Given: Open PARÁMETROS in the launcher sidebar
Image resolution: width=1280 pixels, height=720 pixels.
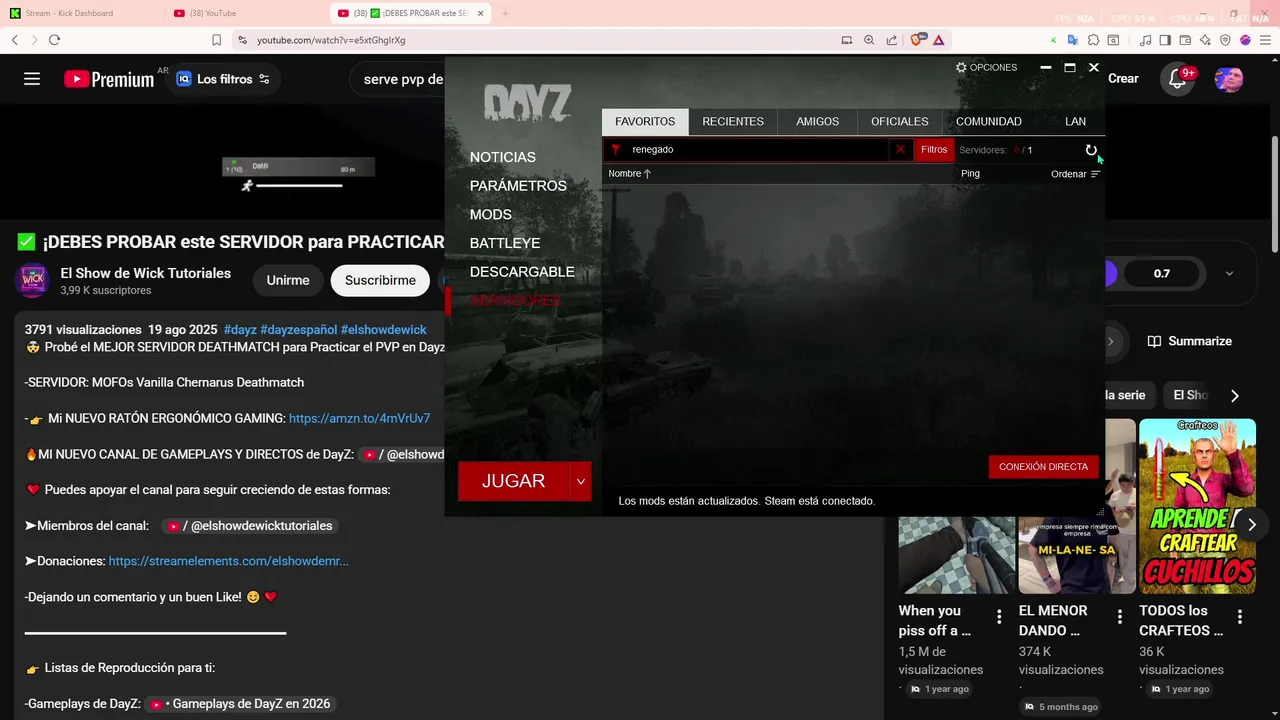Looking at the screenshot, I should click(x=518, y=186).
